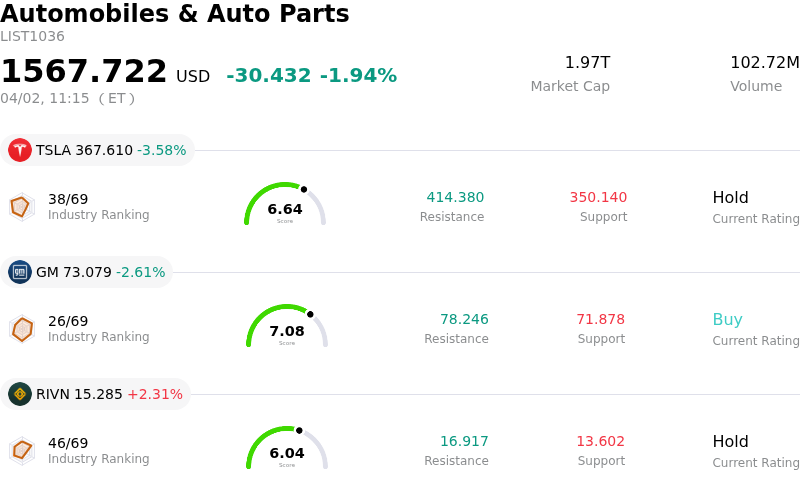The image size is (800, 488).
Task: Click GM support value 71.878
Action: tap(600, 320)
